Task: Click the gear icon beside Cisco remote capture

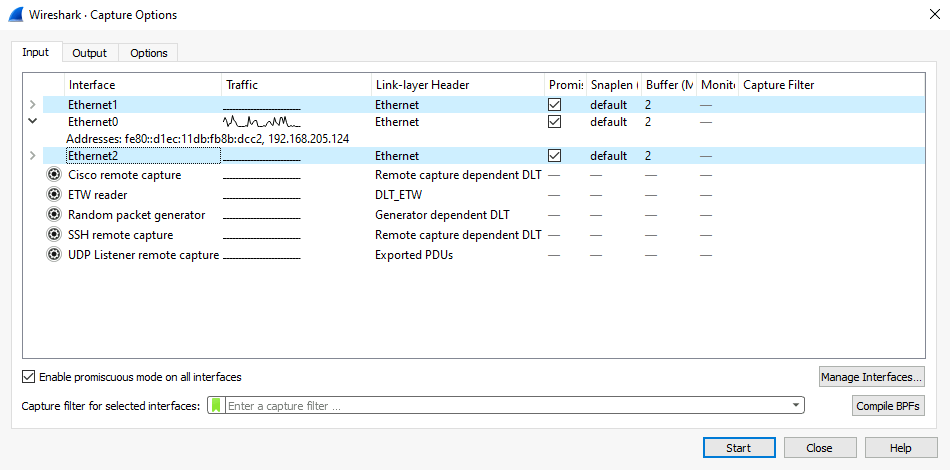Action: tap(54, 175)
